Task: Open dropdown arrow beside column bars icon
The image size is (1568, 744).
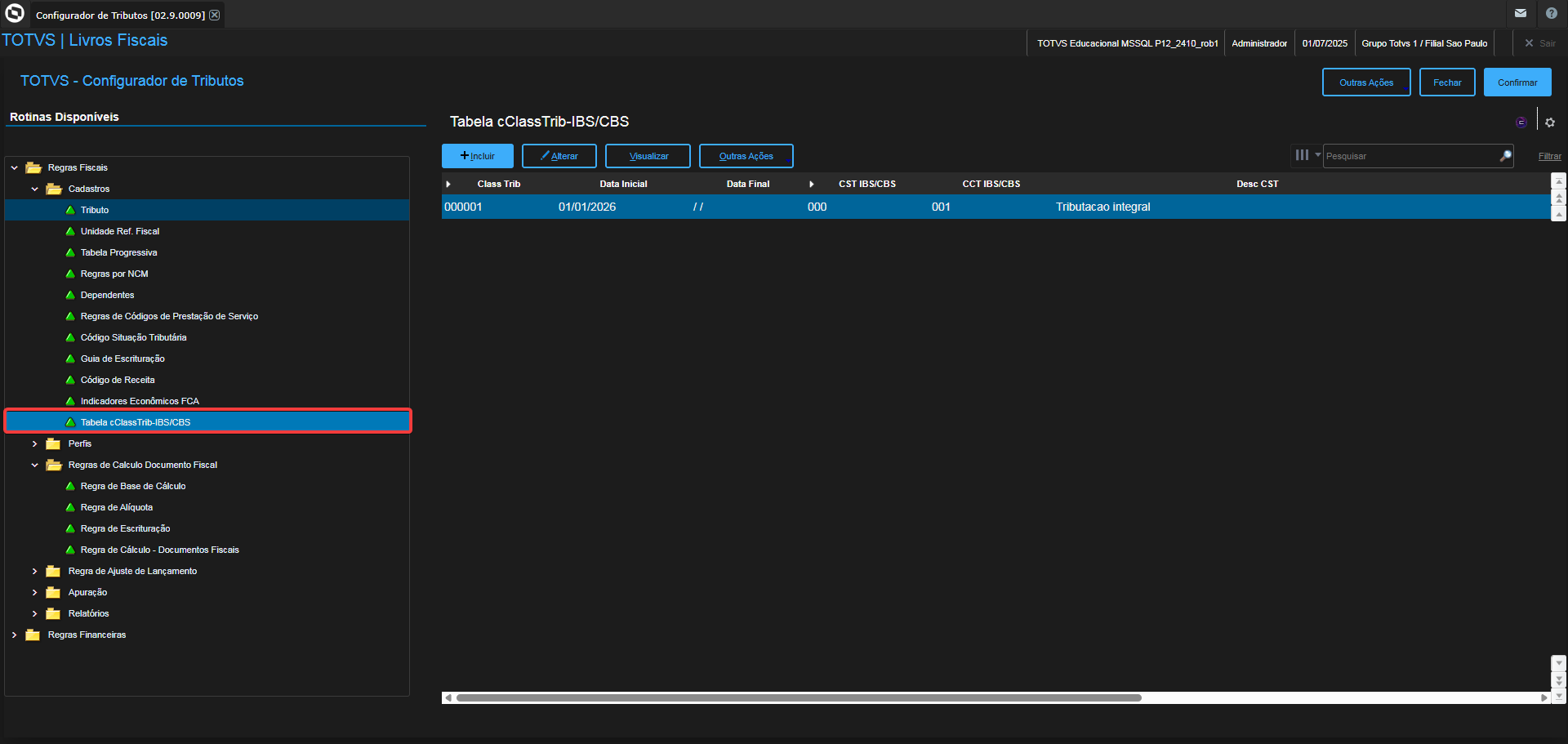Action: tap(1317, 154)
